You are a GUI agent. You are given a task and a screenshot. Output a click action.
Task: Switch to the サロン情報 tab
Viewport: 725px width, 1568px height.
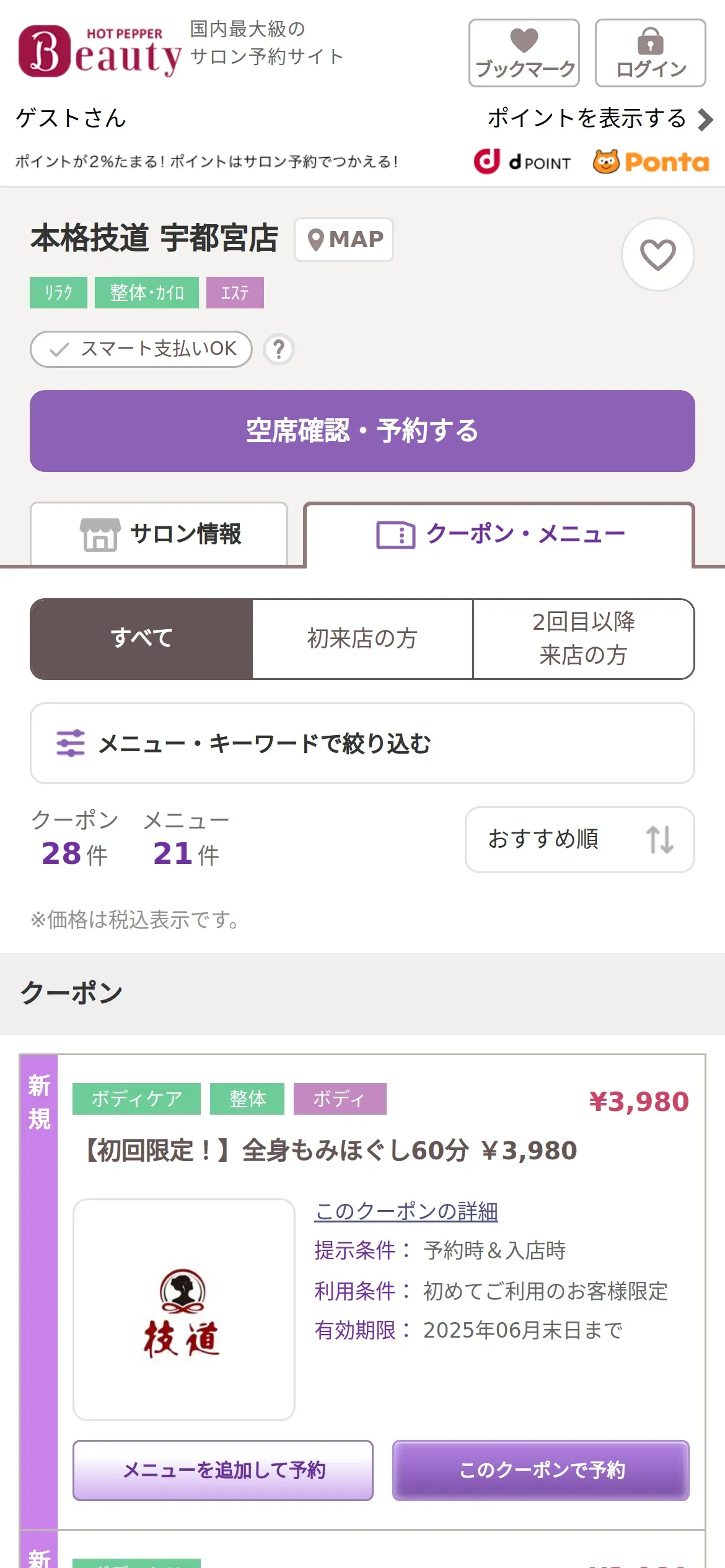pyautogui.click(x=159, y=534)
